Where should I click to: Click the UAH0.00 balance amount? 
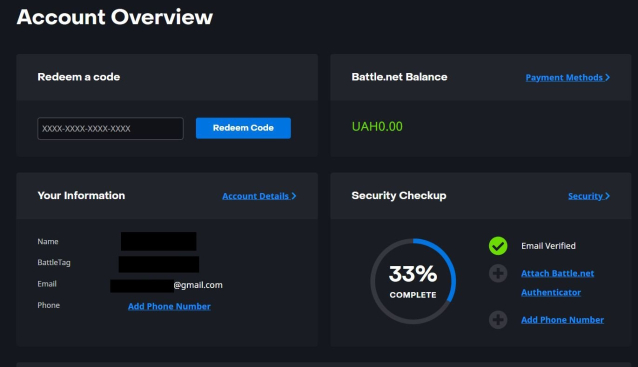pos(377,127)
